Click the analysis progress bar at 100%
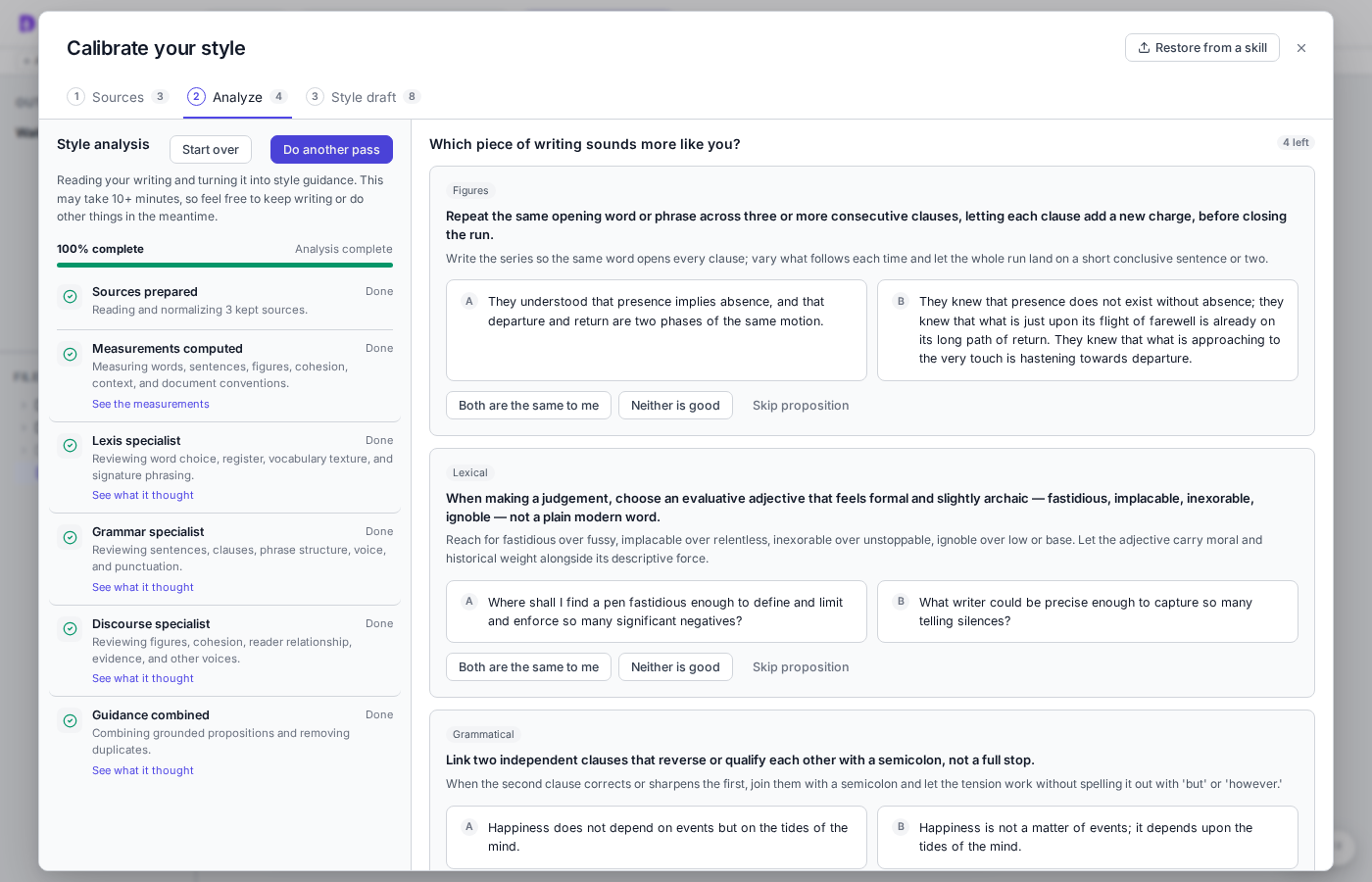This screenshot has height=882, width=1372. 224,265
